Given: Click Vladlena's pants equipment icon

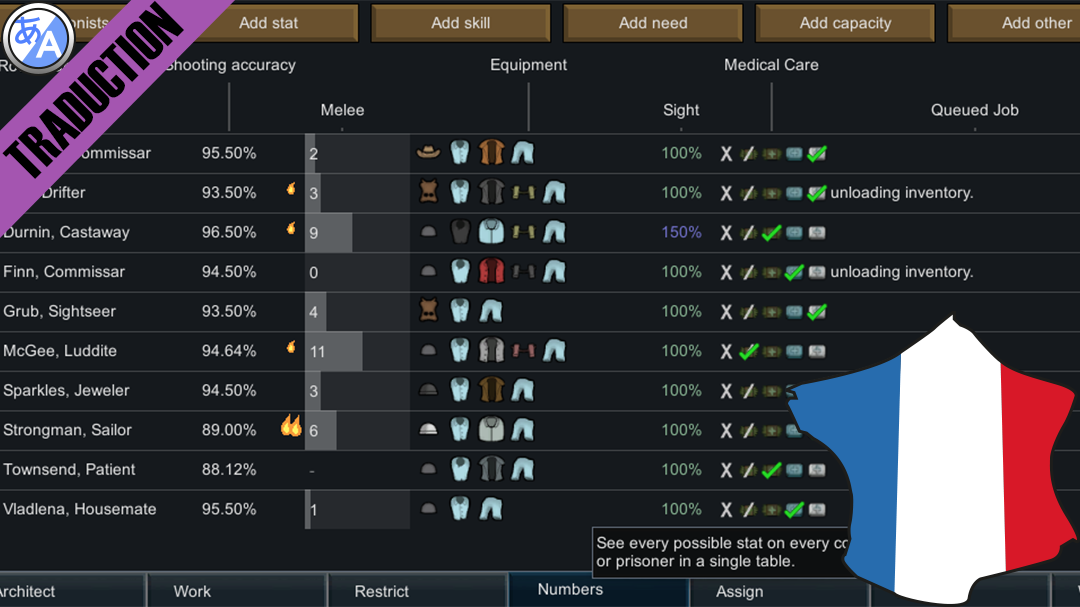Looking at the screenshot, I should [x=490, y=509].
